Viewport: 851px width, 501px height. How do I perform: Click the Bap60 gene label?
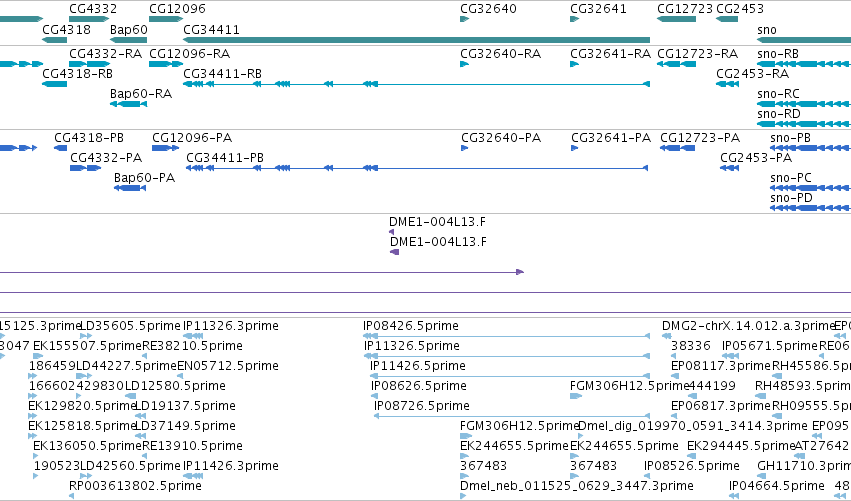129,29
